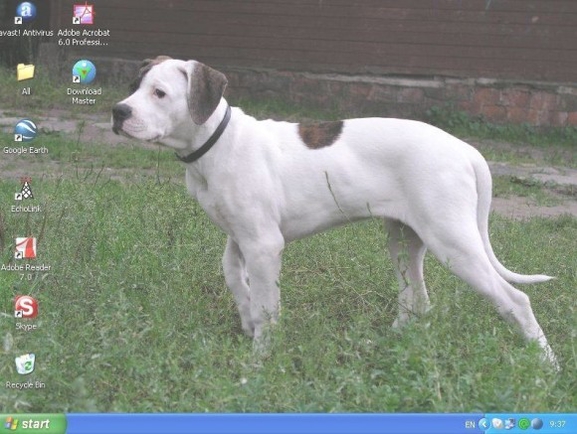The width and height of the screenshot is (577, 434).
Task: Select the Recycle Bin icon
Action: tap(25, 364)
